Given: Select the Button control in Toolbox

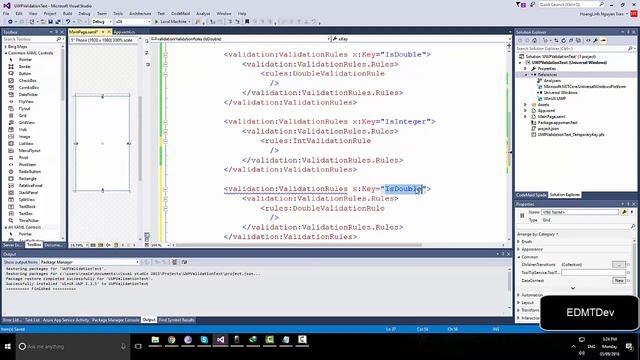Looking at the screenshot, I should 24,73.
